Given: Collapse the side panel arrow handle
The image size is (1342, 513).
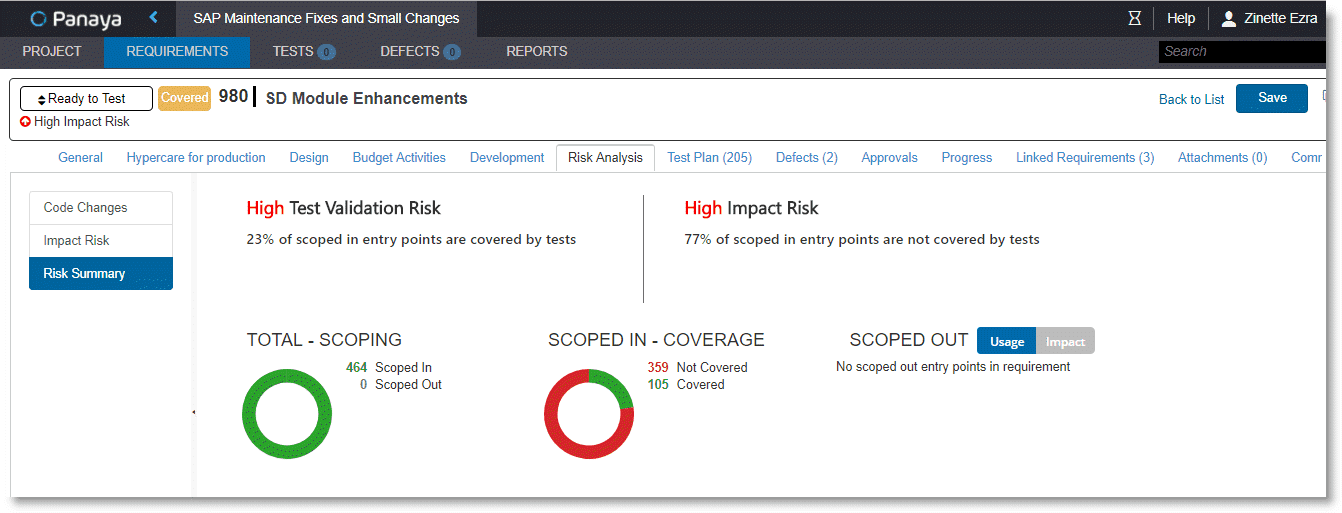Looking at the screenshot, I should point(193,412).
